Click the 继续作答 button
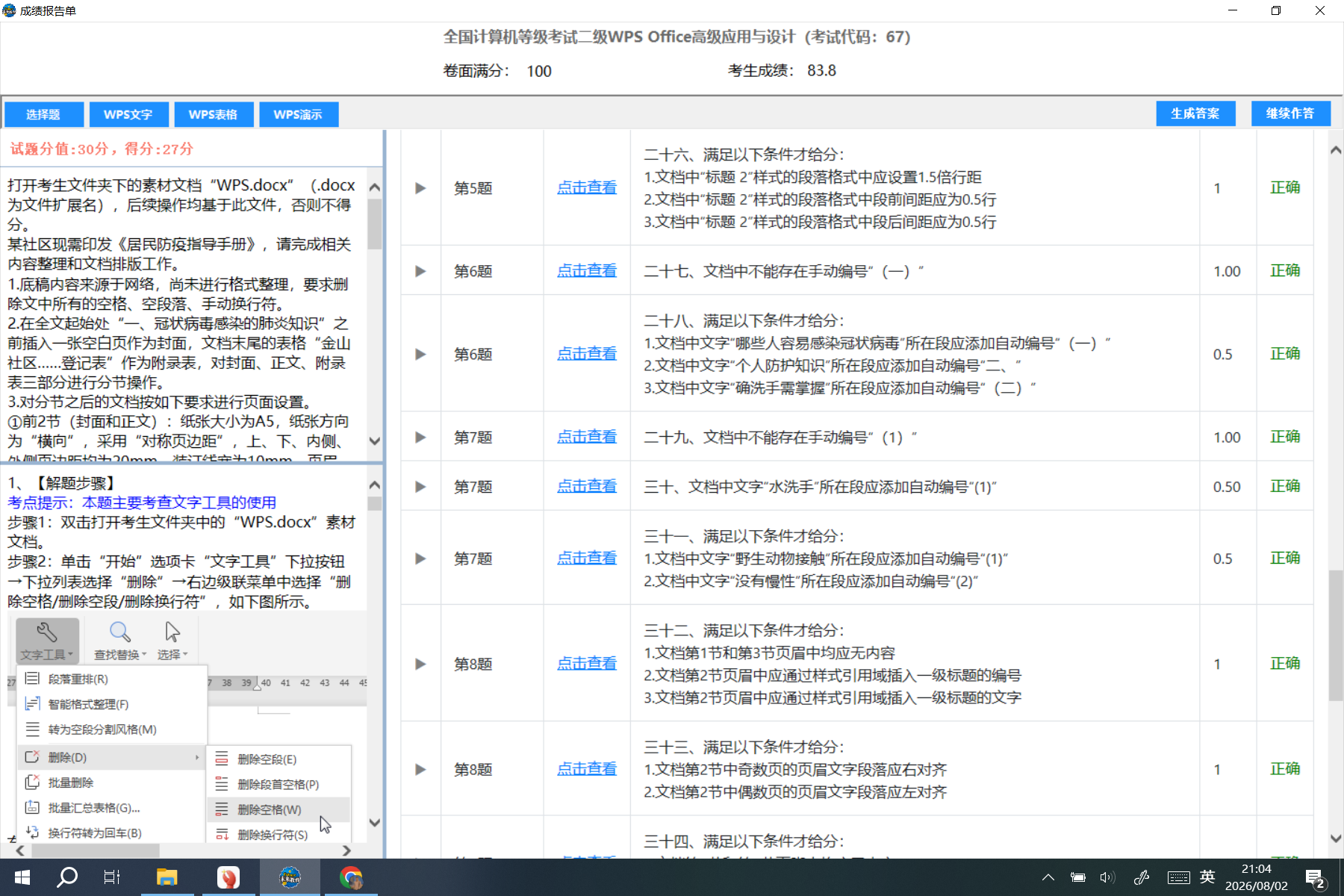Image resolution: width=1344 pixels, height=896 pixels. coord(1291,113)
